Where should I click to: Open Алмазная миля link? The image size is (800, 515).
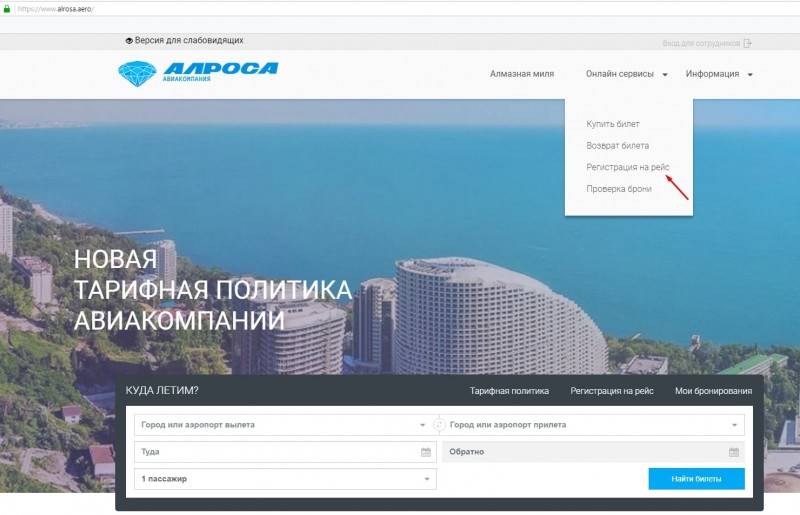click(522, 74)
